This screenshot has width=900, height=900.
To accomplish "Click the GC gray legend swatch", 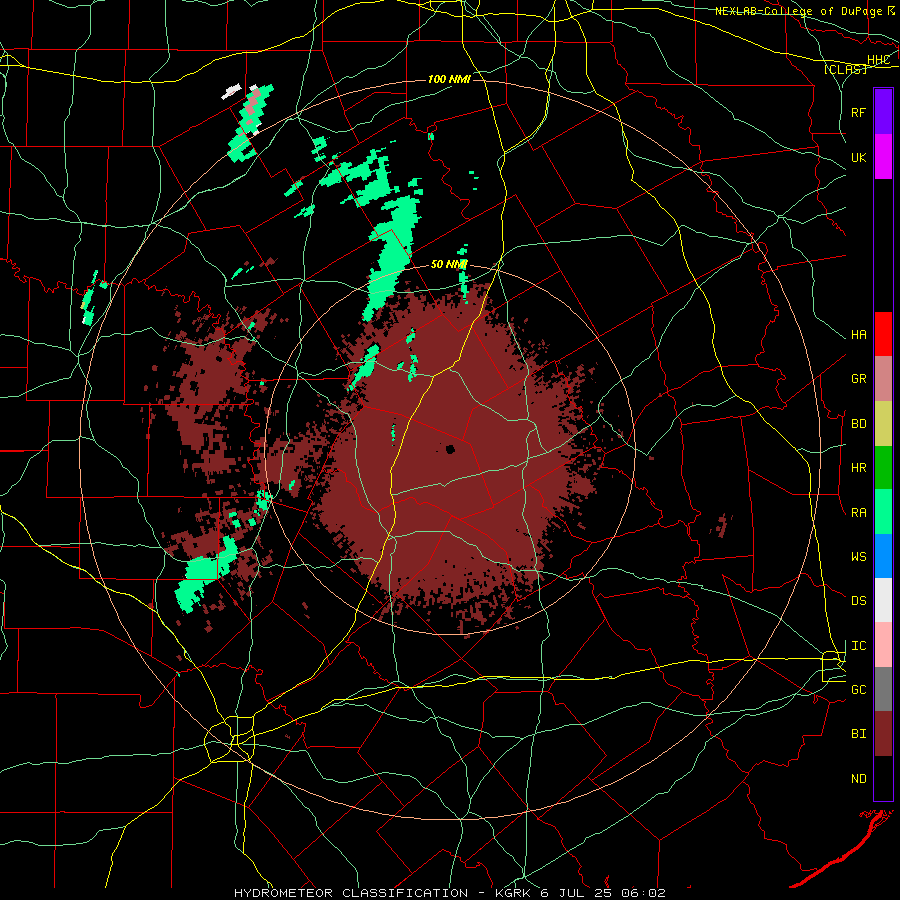I will [x=883, y=689].
